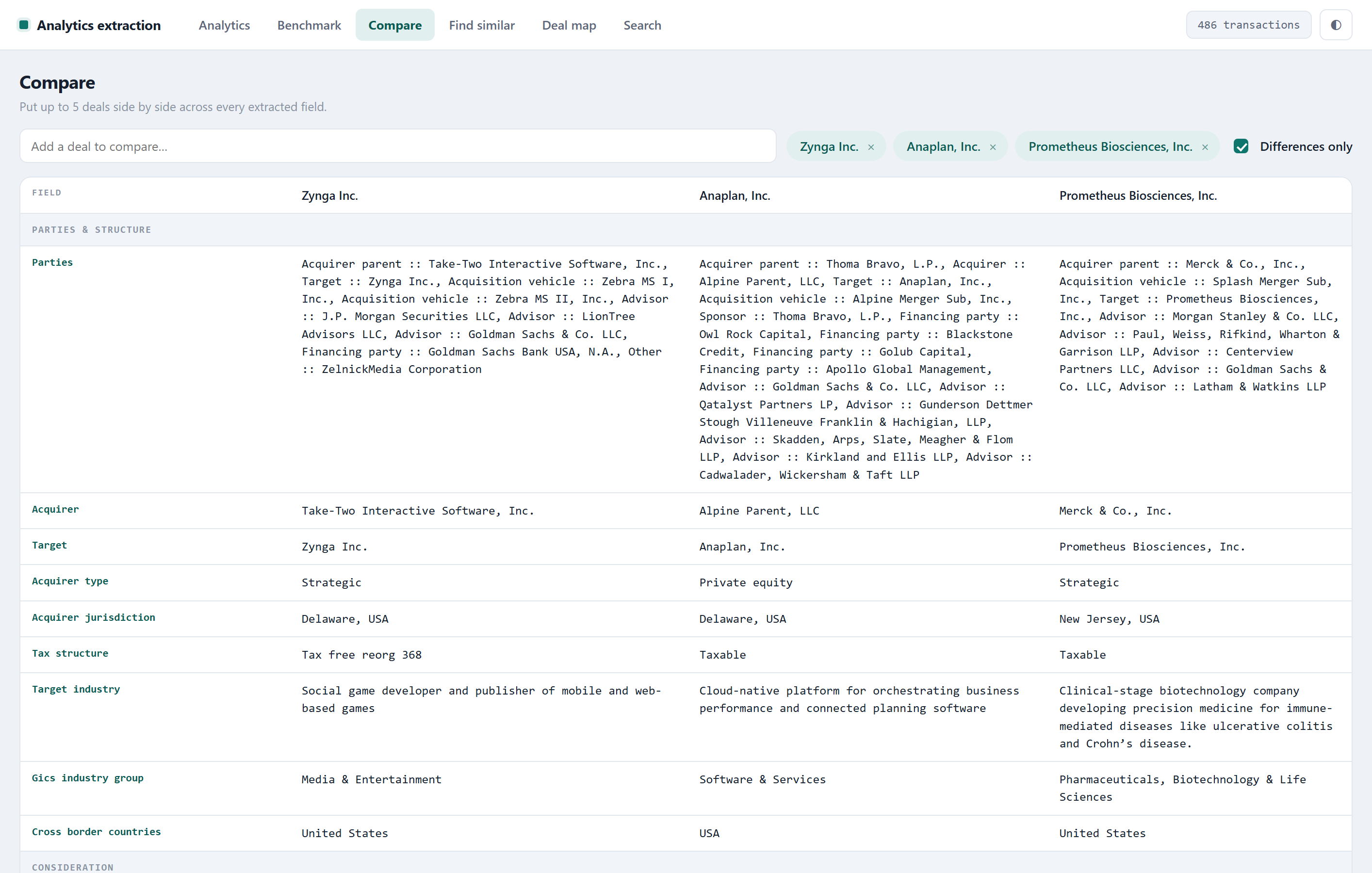This screenshot has width=1372, height=873.
Task: Click the Take-Two Interactive Software, Inc. acquirer cell
Action: [418, 511]
